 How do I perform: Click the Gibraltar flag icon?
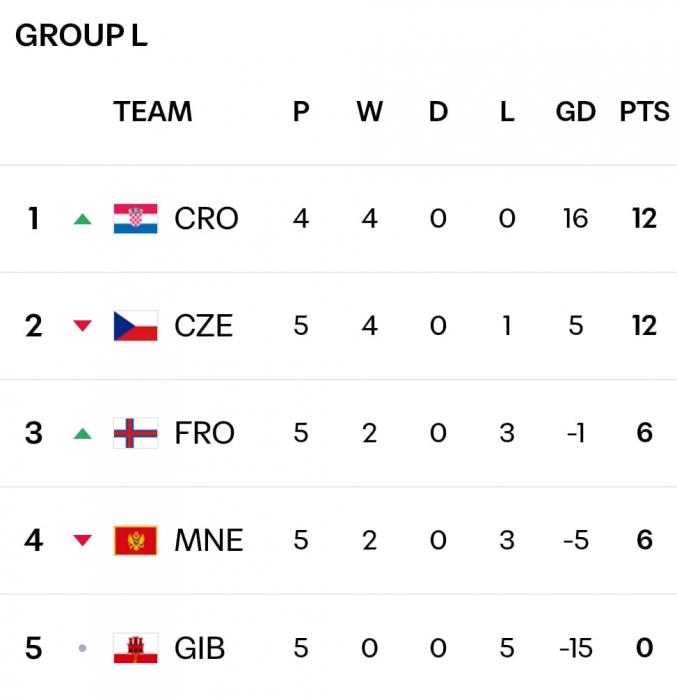135,649
